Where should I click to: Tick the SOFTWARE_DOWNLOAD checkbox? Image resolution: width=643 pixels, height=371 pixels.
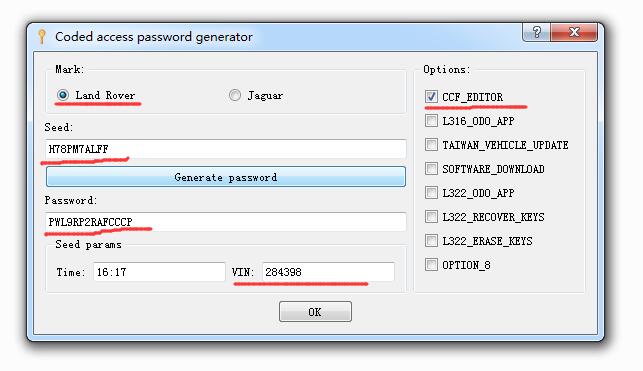[431, 168]
